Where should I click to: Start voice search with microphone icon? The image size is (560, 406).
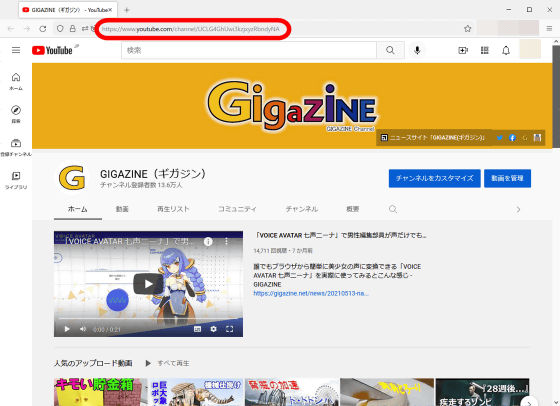coord(417,50)
